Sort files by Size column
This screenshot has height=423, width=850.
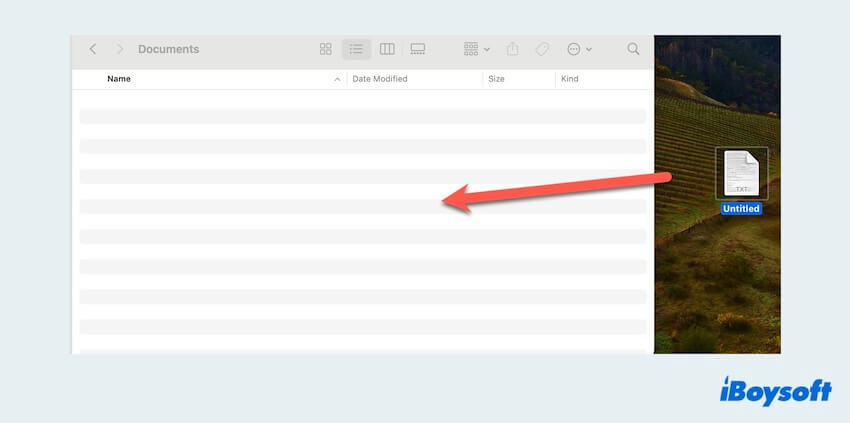click(x=496, y=79)
